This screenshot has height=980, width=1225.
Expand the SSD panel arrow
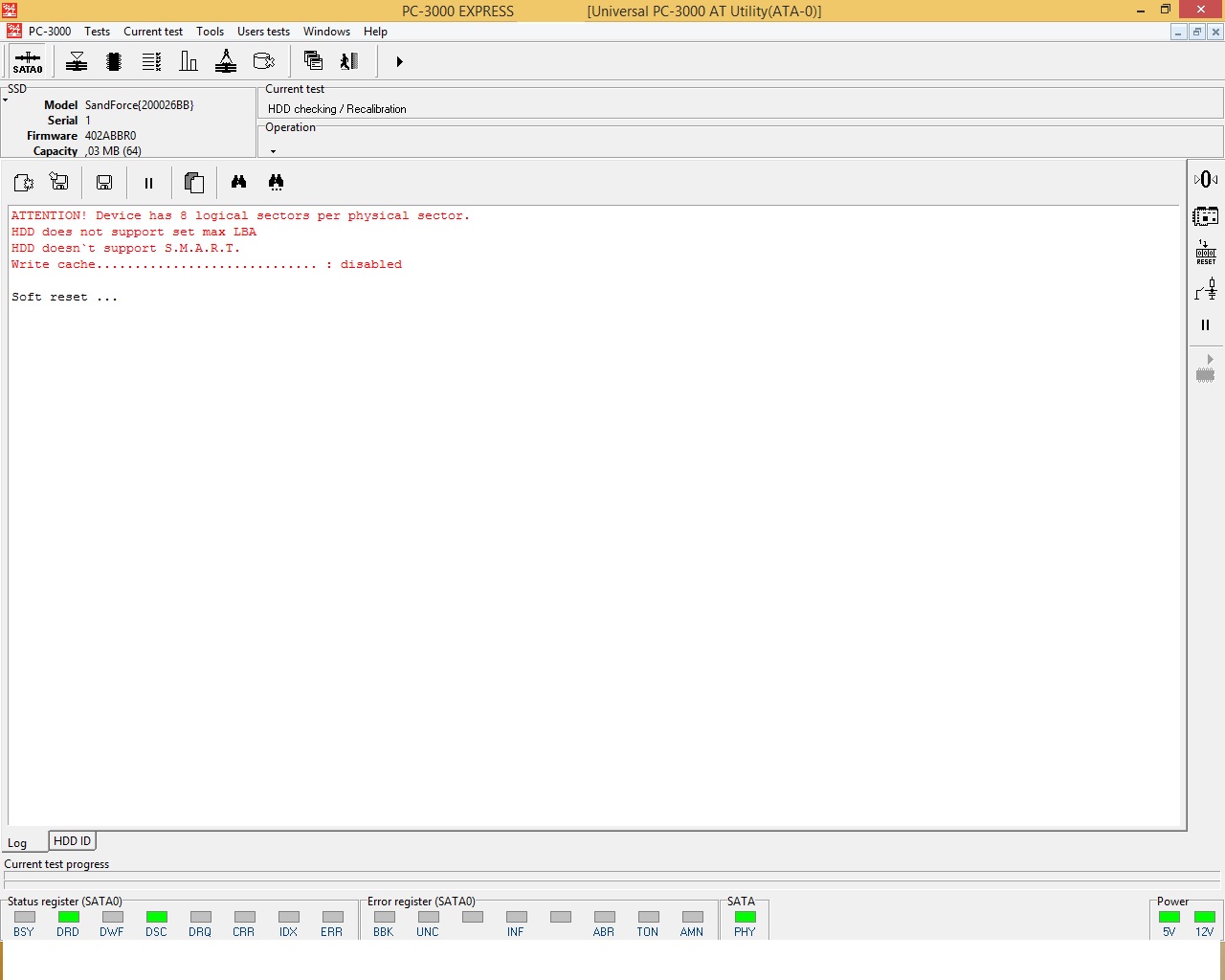coord(5,100)
